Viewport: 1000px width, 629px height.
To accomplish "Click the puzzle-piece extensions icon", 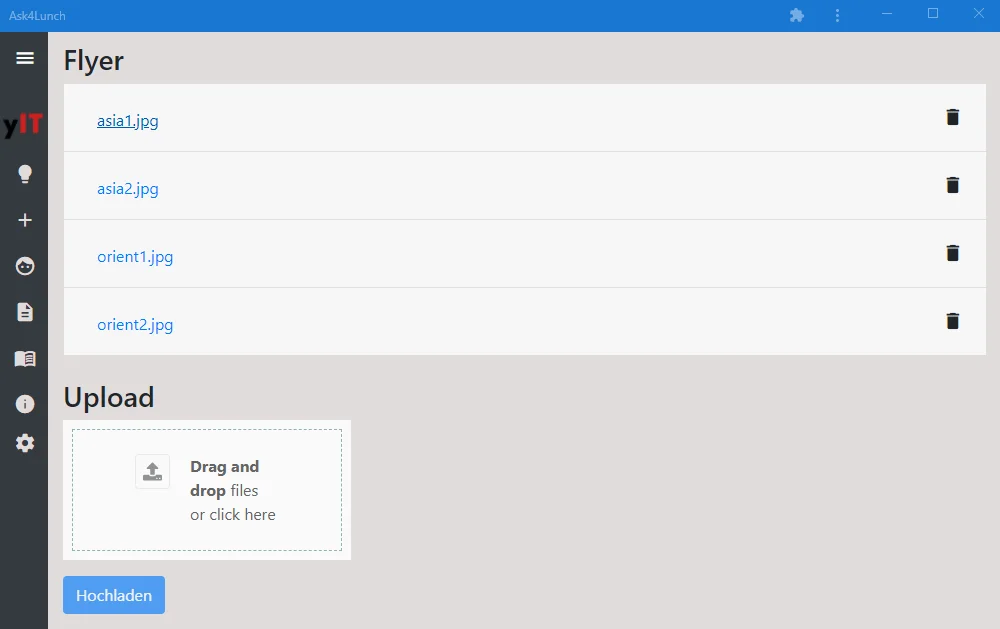I will [797, 15].
